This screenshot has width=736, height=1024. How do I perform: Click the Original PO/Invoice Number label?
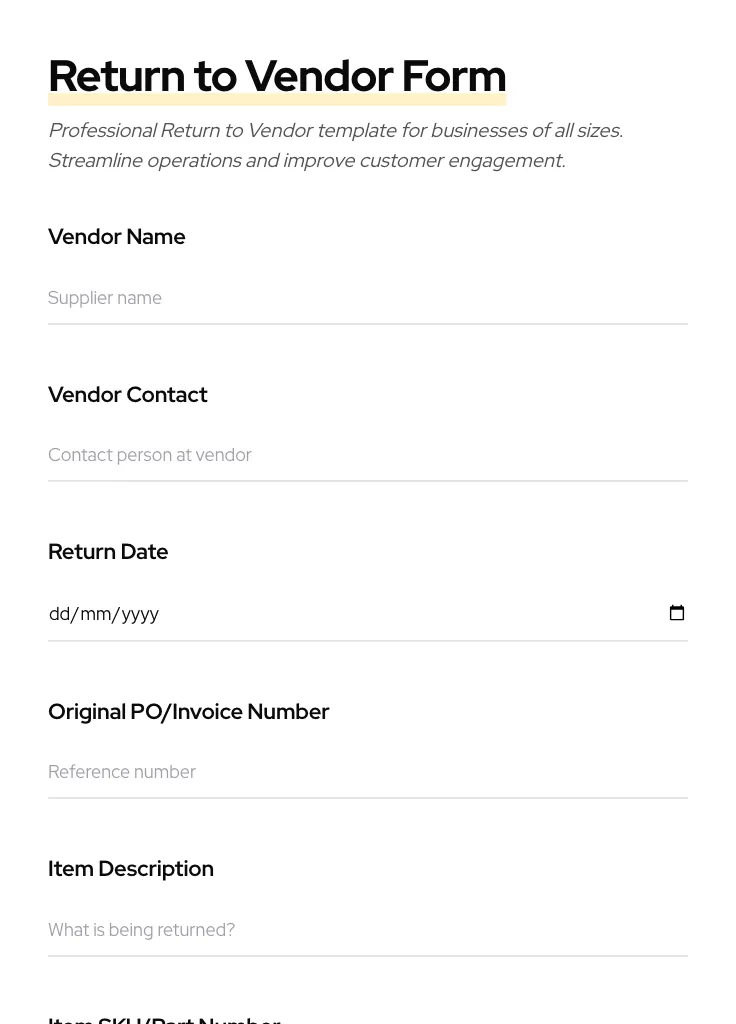[x=188, y=711]
